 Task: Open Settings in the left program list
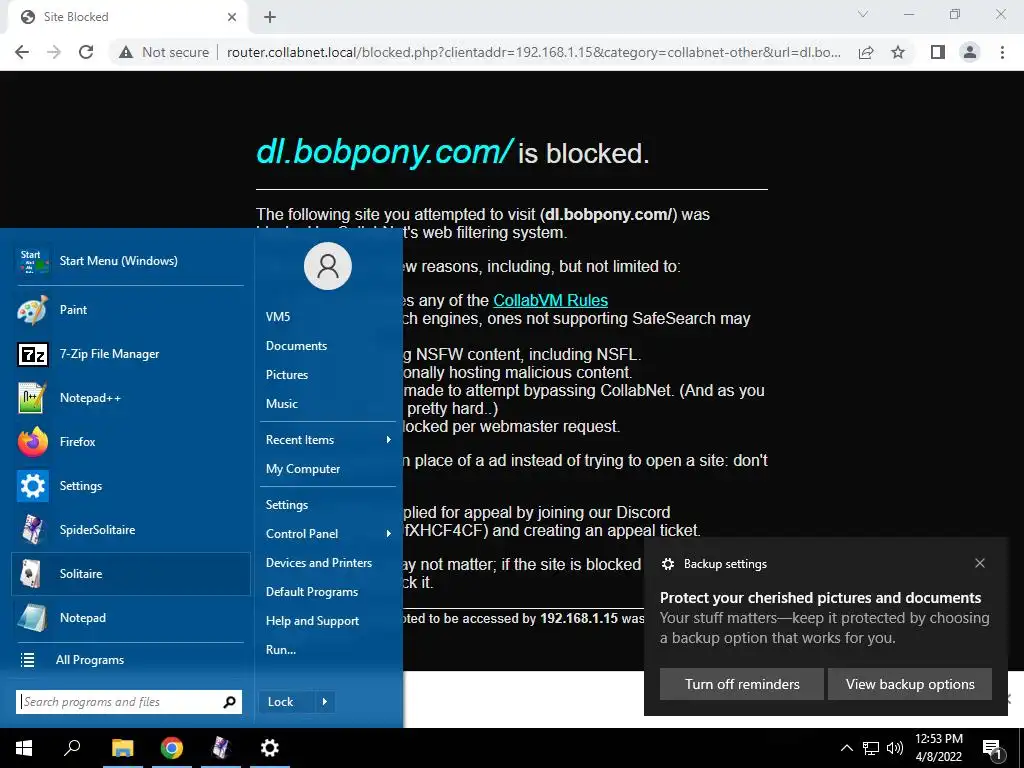[x=131, y=486]
